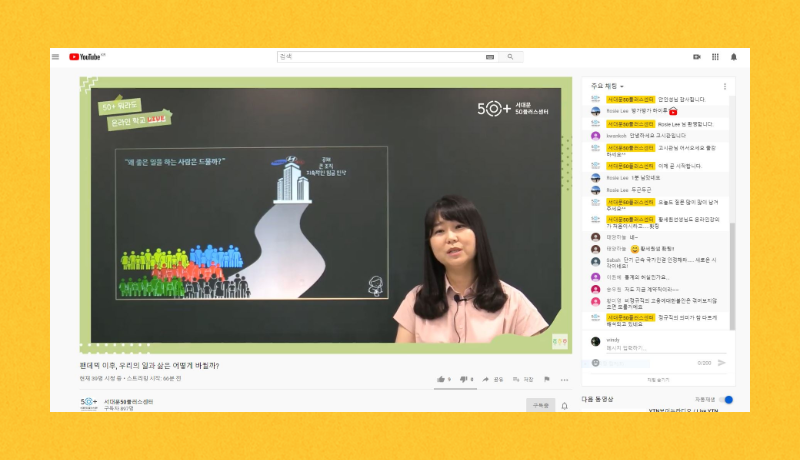Open the more actions ellipsis below video
The height and width of the screenshot is (460, 800).
coord(564,379)
